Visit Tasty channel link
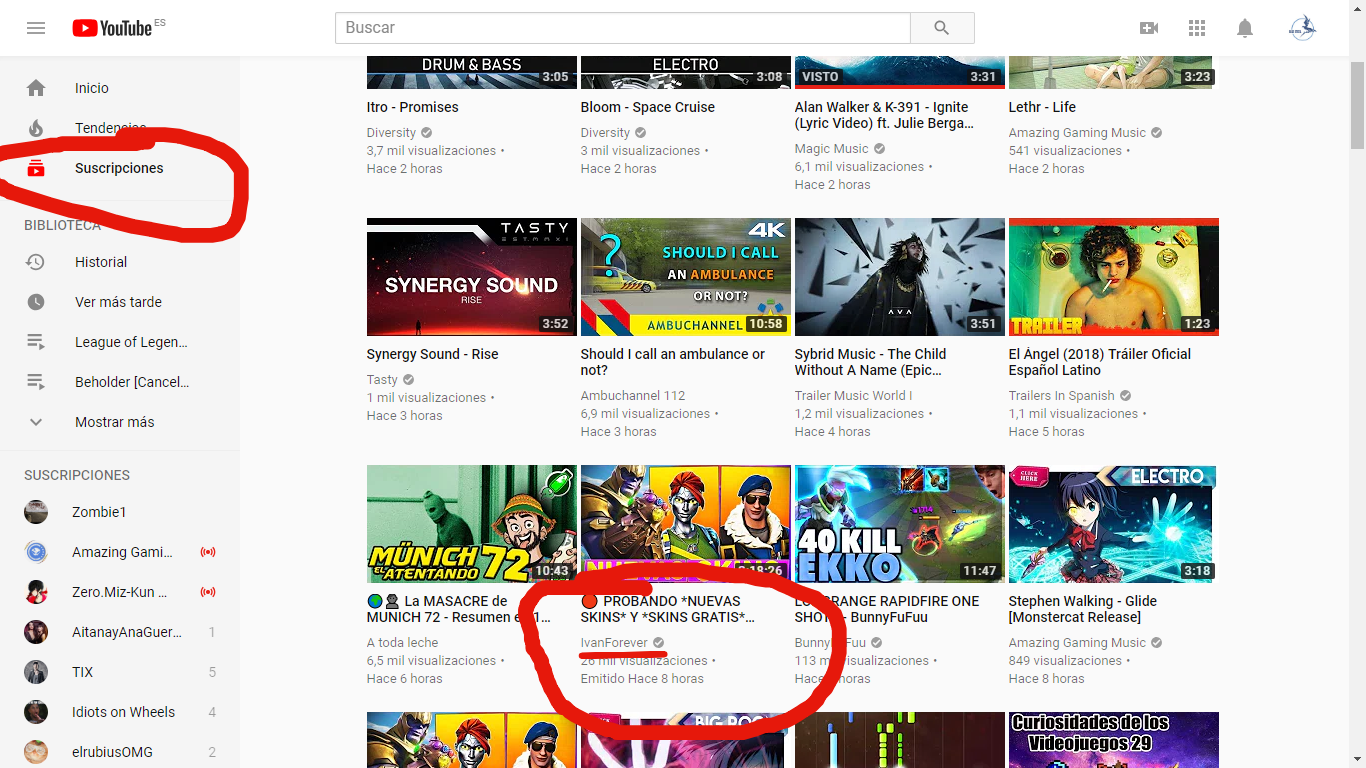1366x768 pixels. 382,380
